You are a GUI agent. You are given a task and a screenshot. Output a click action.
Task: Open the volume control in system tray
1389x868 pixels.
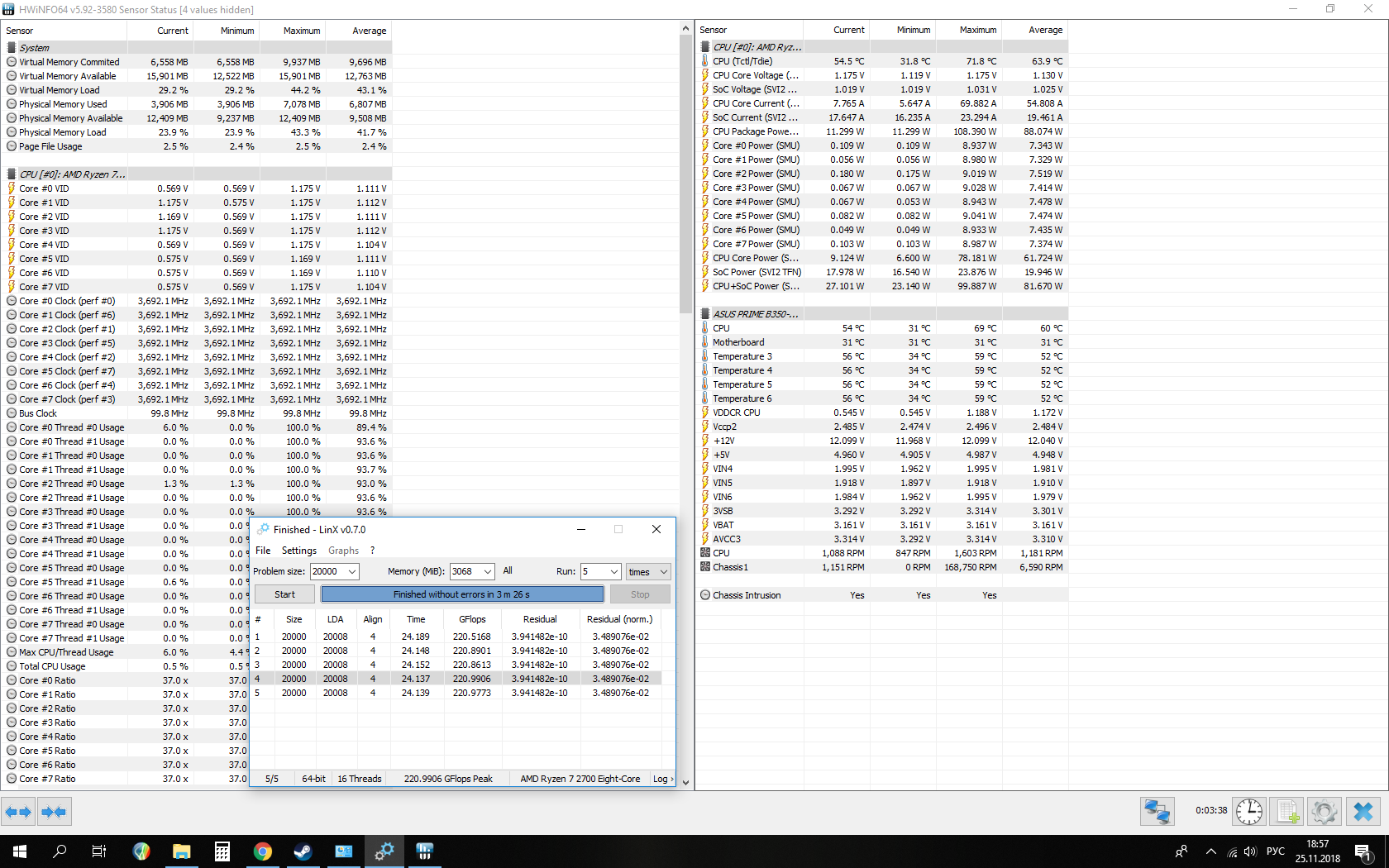click(x=1249, y=851)
